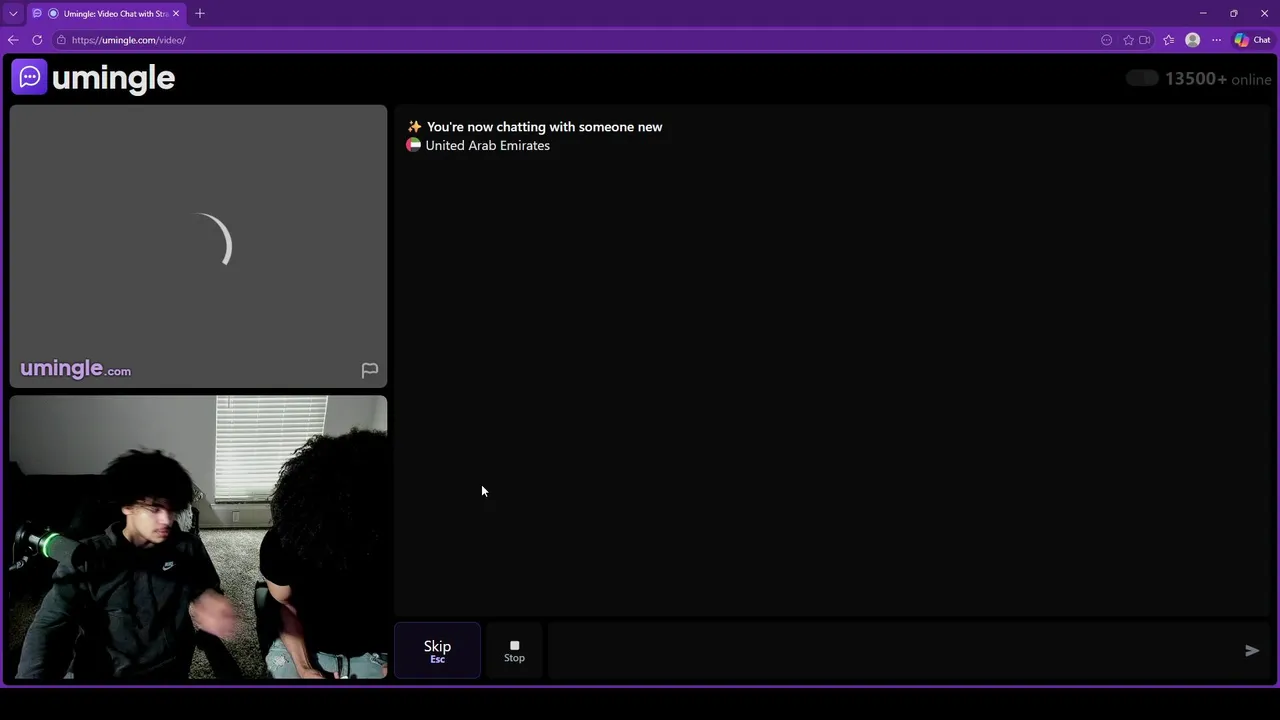The height and width of the screenshot is (720, 1280).
Task: Click the circled three-dots icon in address bar
Action: pyautogui.click(x=1107, y=40)
